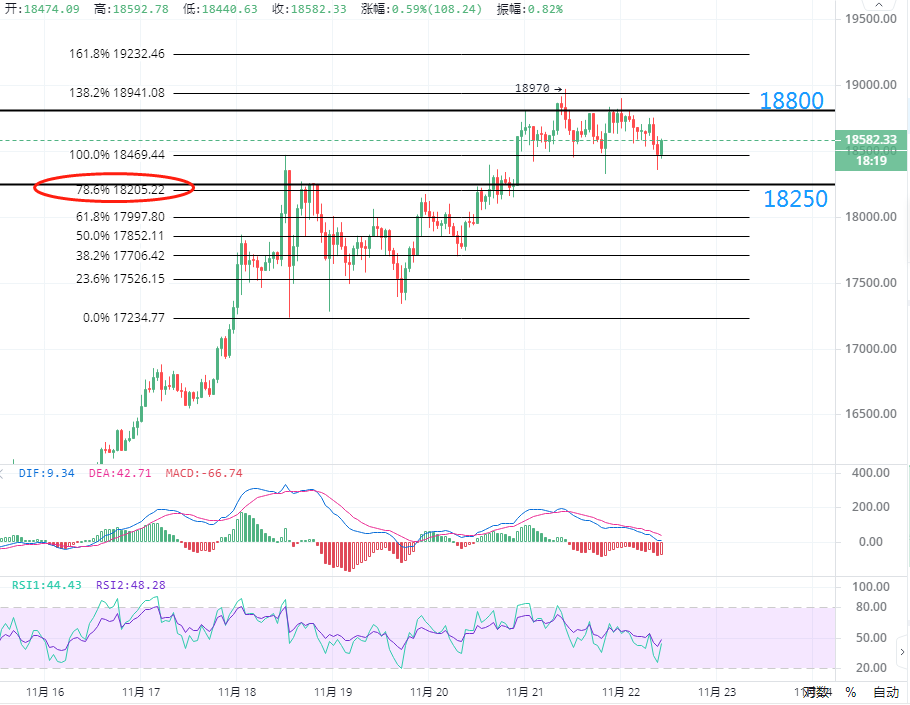Screen dimensions: 910x705
Task: Click the 18:19 countdown label on price axis
Action: coord(871,161)
